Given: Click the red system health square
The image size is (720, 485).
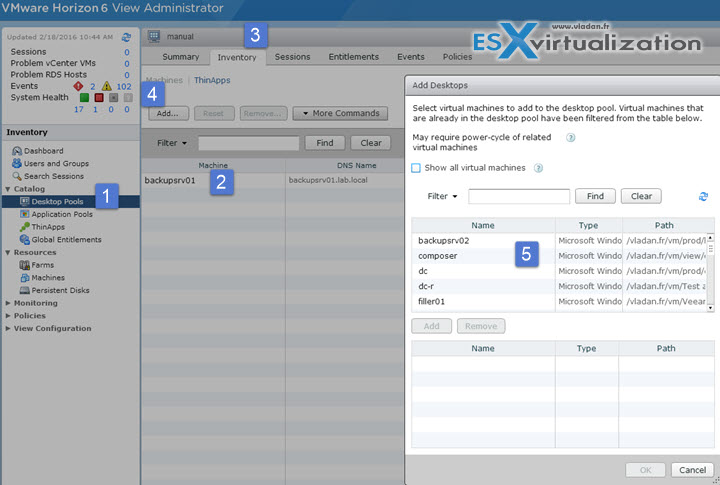Looking at the screenshot, I should click(99, 97).
